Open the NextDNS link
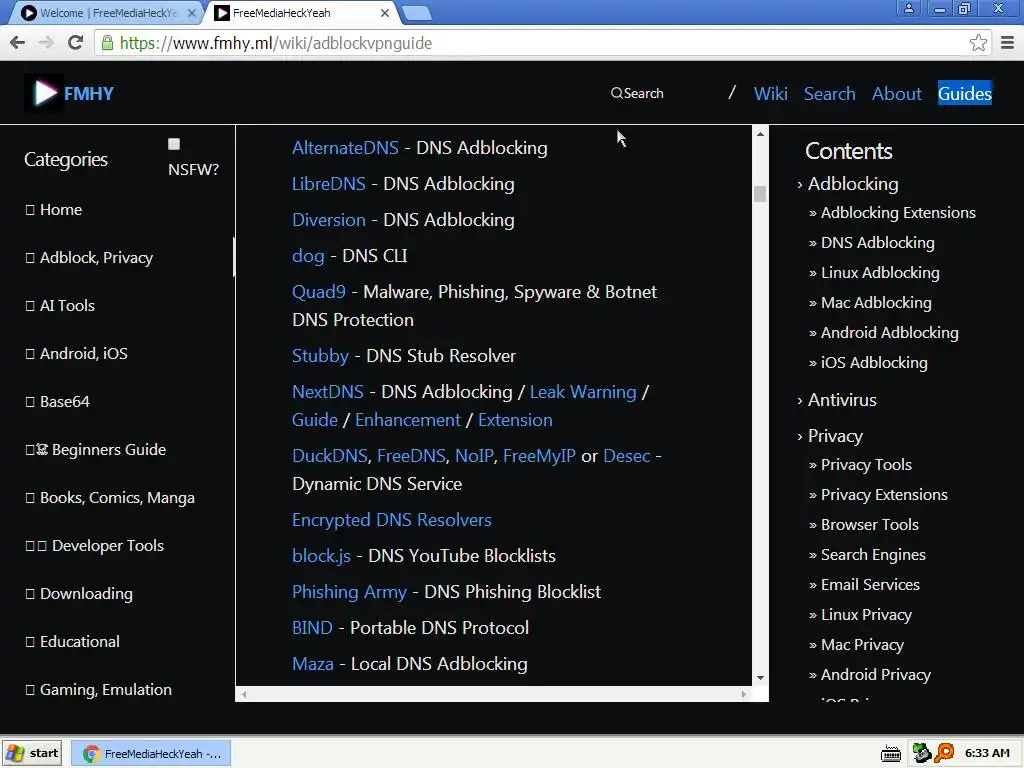 click(x=328, y=391)
